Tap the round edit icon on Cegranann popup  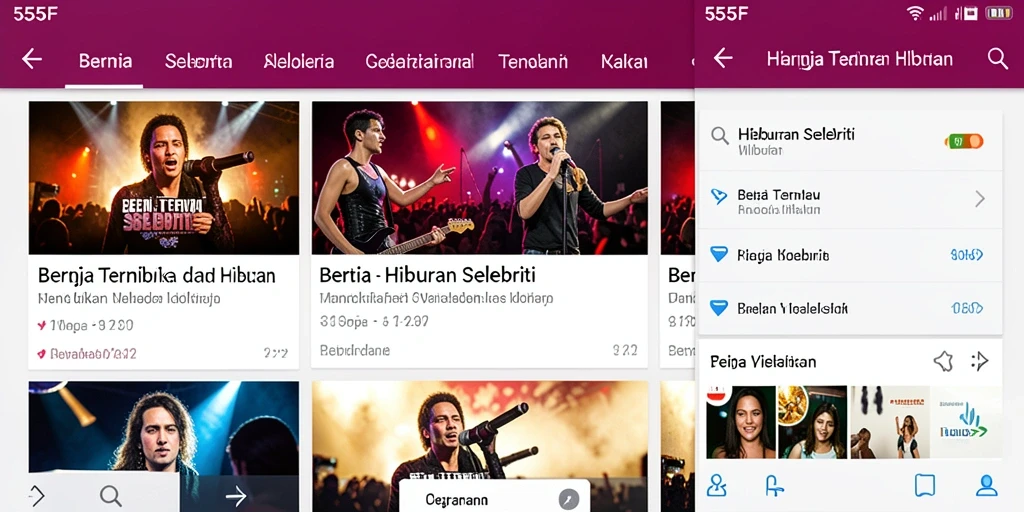(x=569, y=500)
